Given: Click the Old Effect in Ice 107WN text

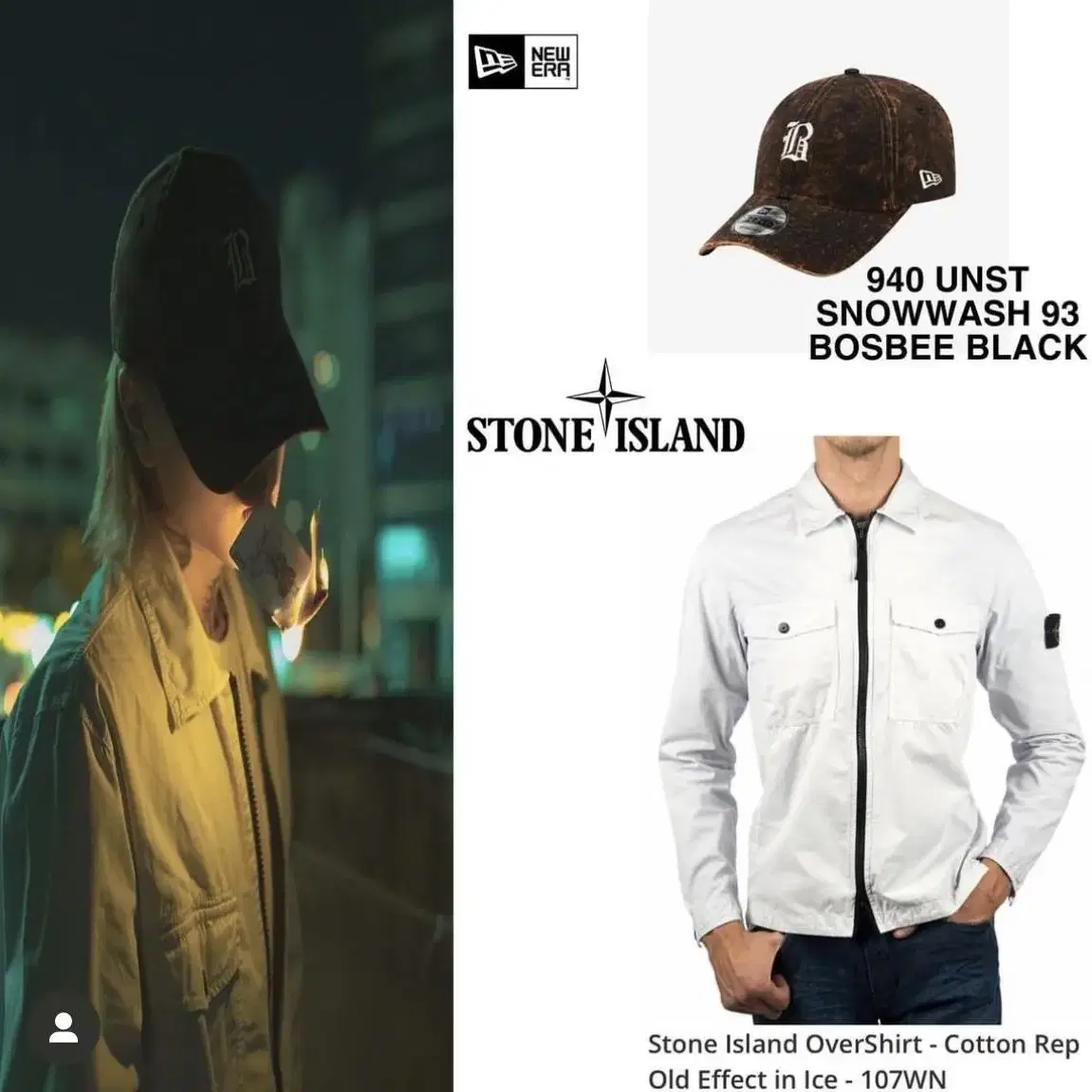Looking at the screenshot, I should coord(797,1078).
